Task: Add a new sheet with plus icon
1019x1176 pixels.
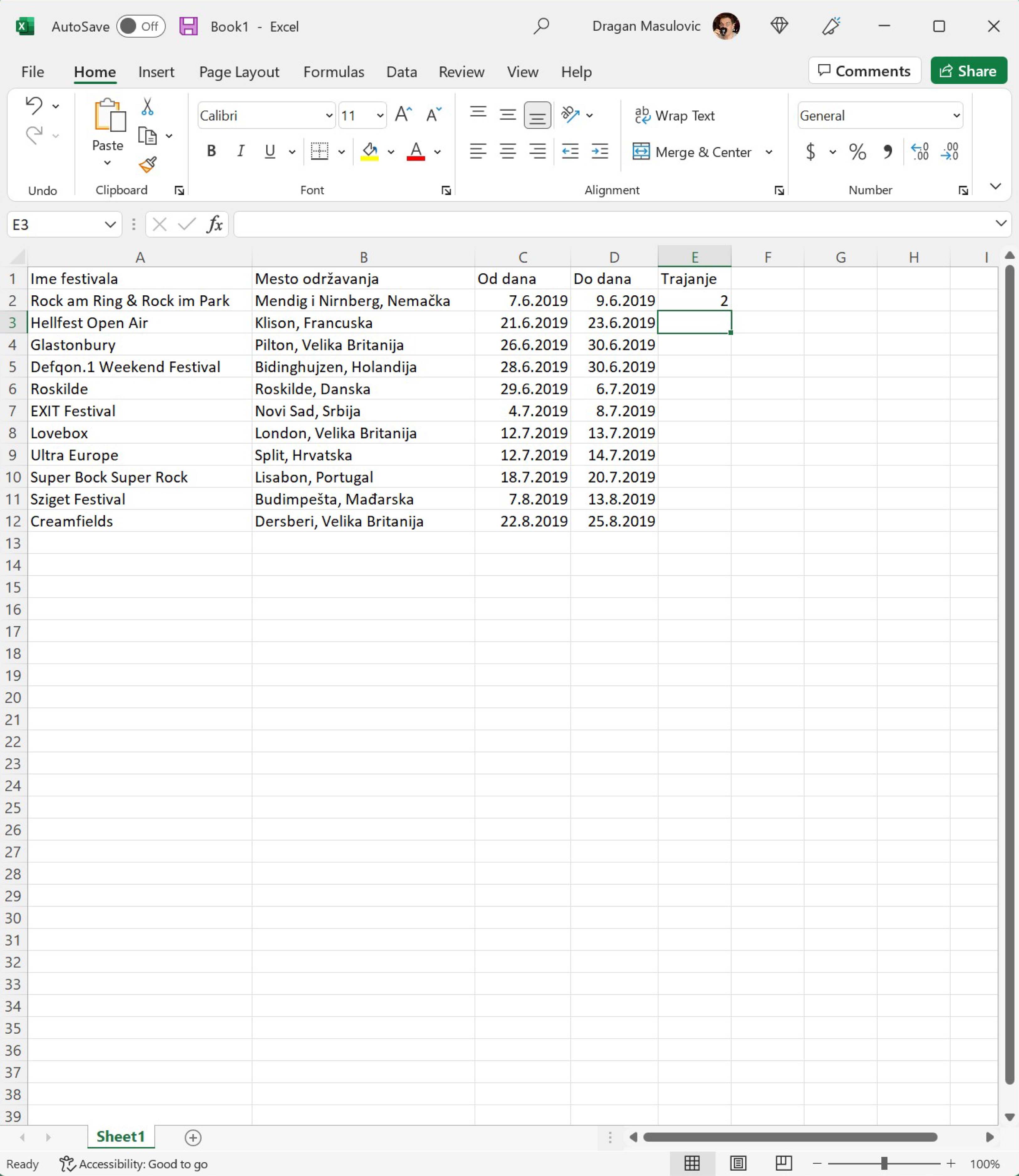Action: (x=193, y=1137)
